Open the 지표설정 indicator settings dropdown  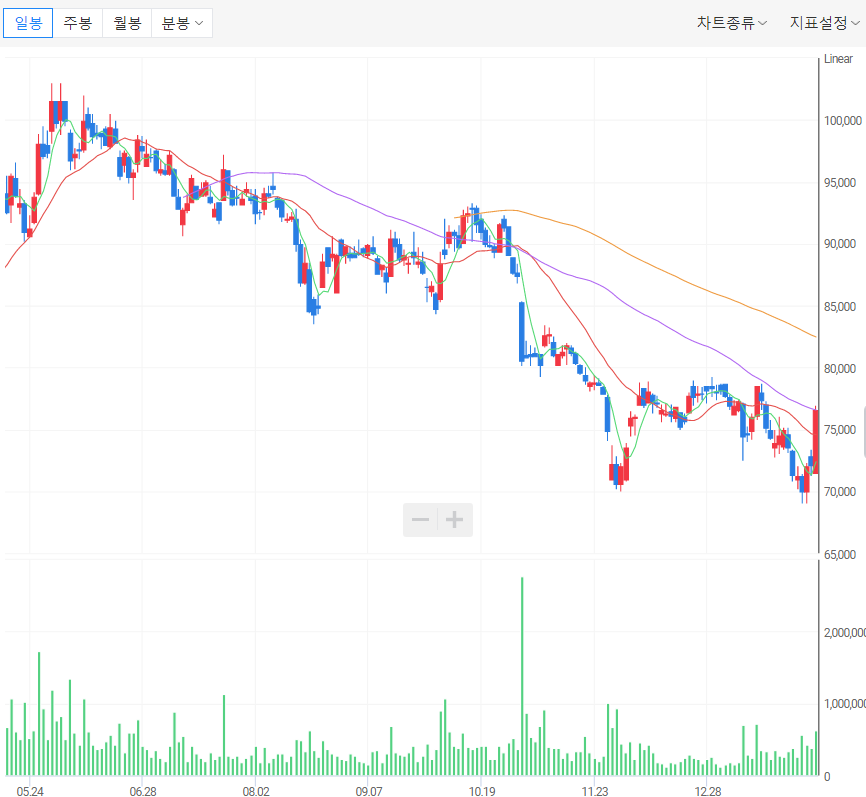click(825, 23)
